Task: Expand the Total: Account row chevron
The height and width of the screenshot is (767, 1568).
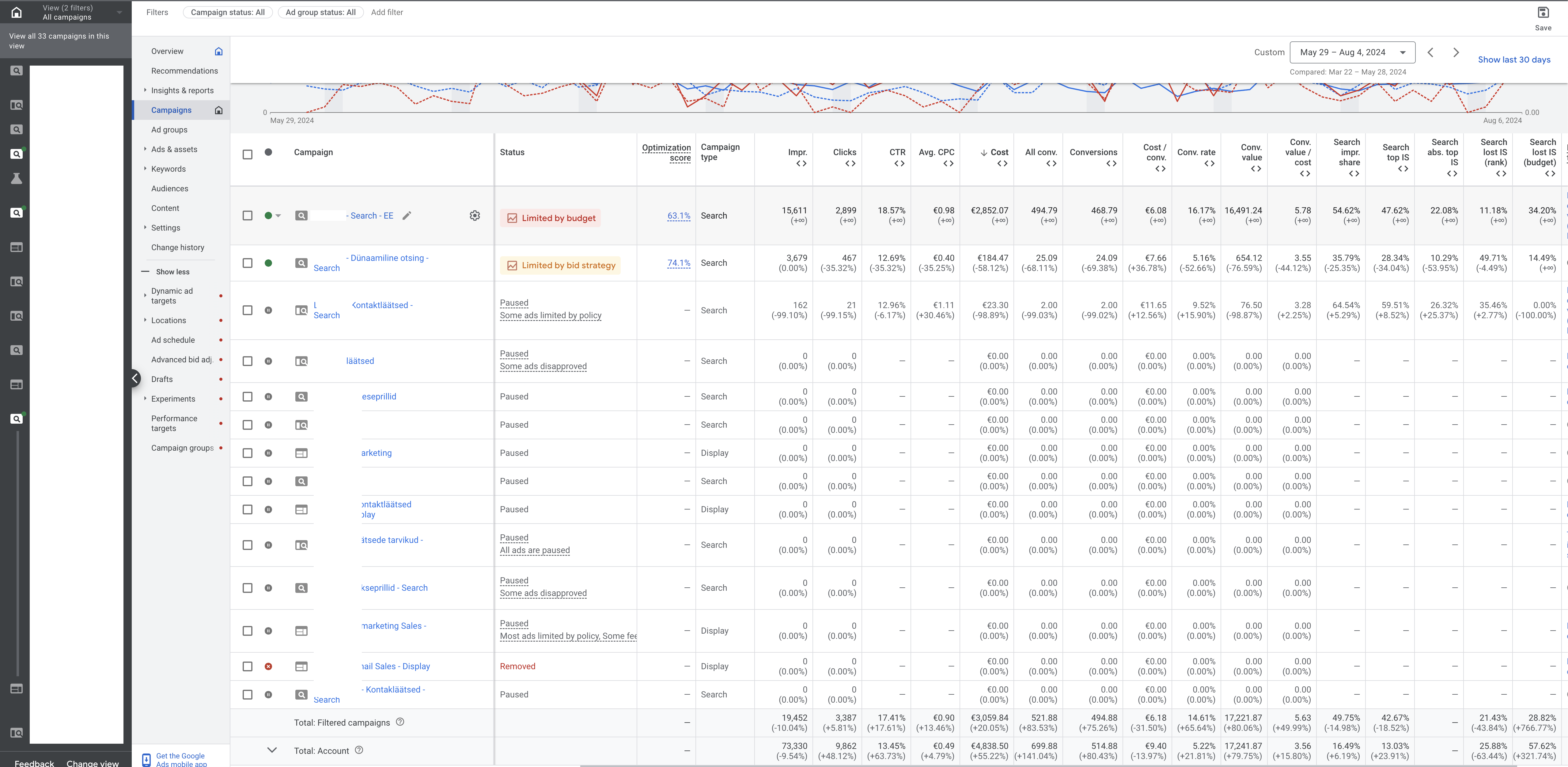Action: click(x=271, y=750)
